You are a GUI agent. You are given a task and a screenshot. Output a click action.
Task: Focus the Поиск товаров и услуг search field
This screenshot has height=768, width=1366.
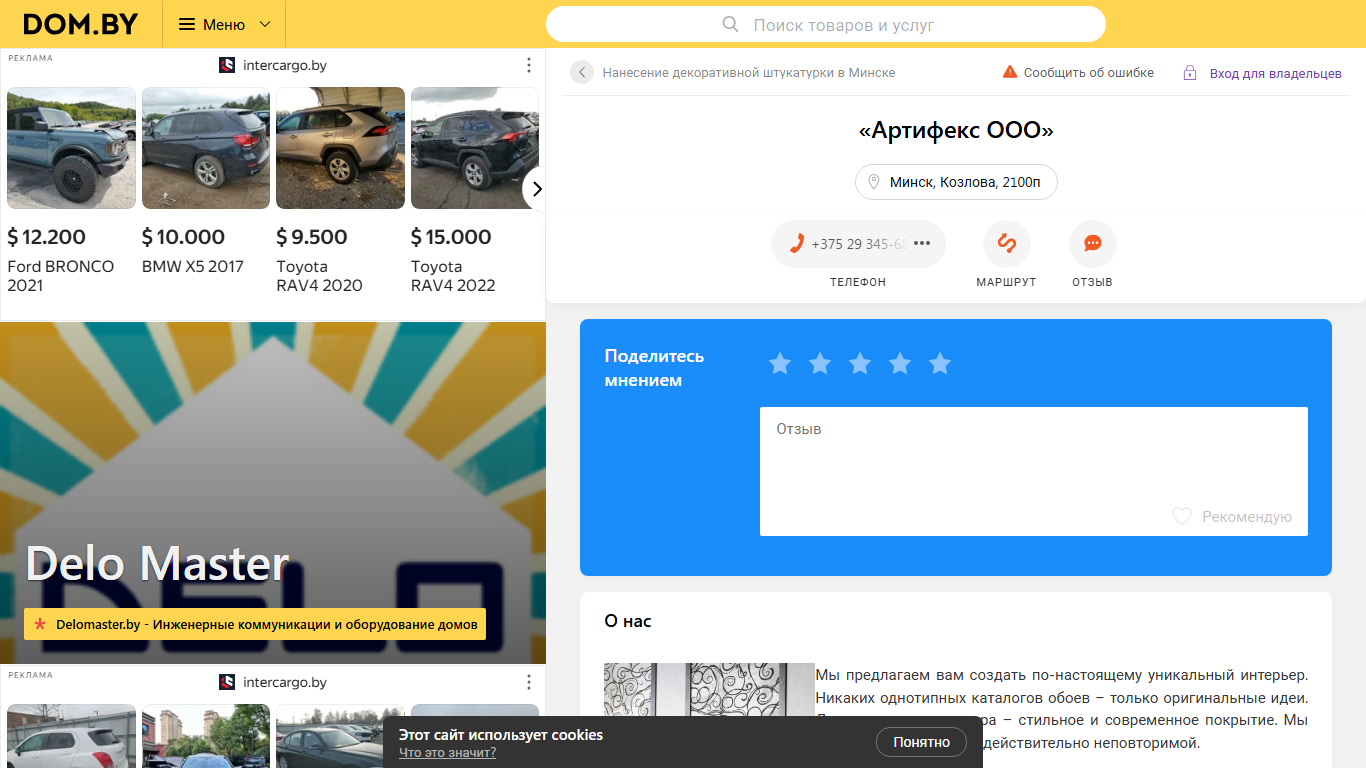click(826, 24)
